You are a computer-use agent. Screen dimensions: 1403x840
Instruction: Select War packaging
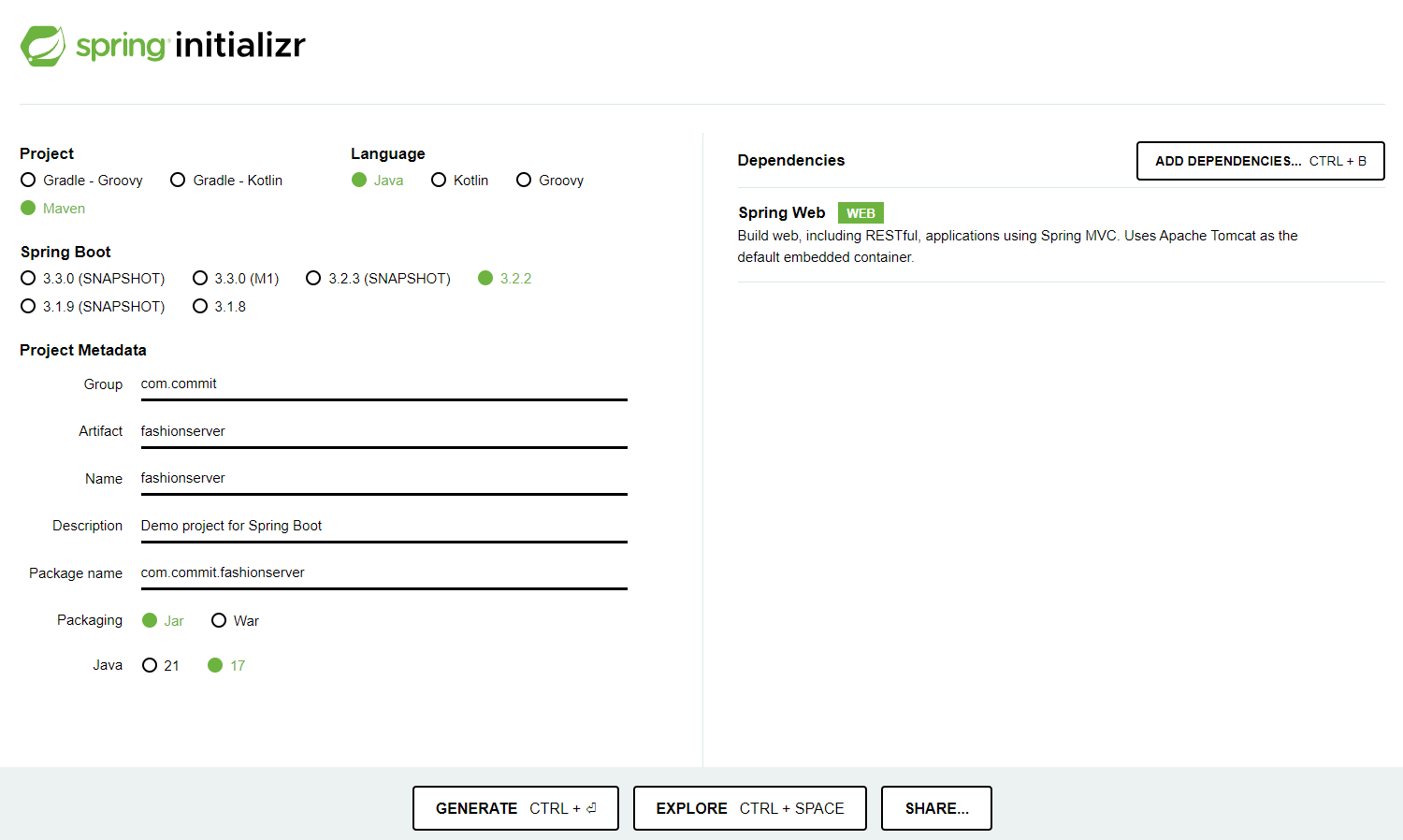[x=236, y=621]
